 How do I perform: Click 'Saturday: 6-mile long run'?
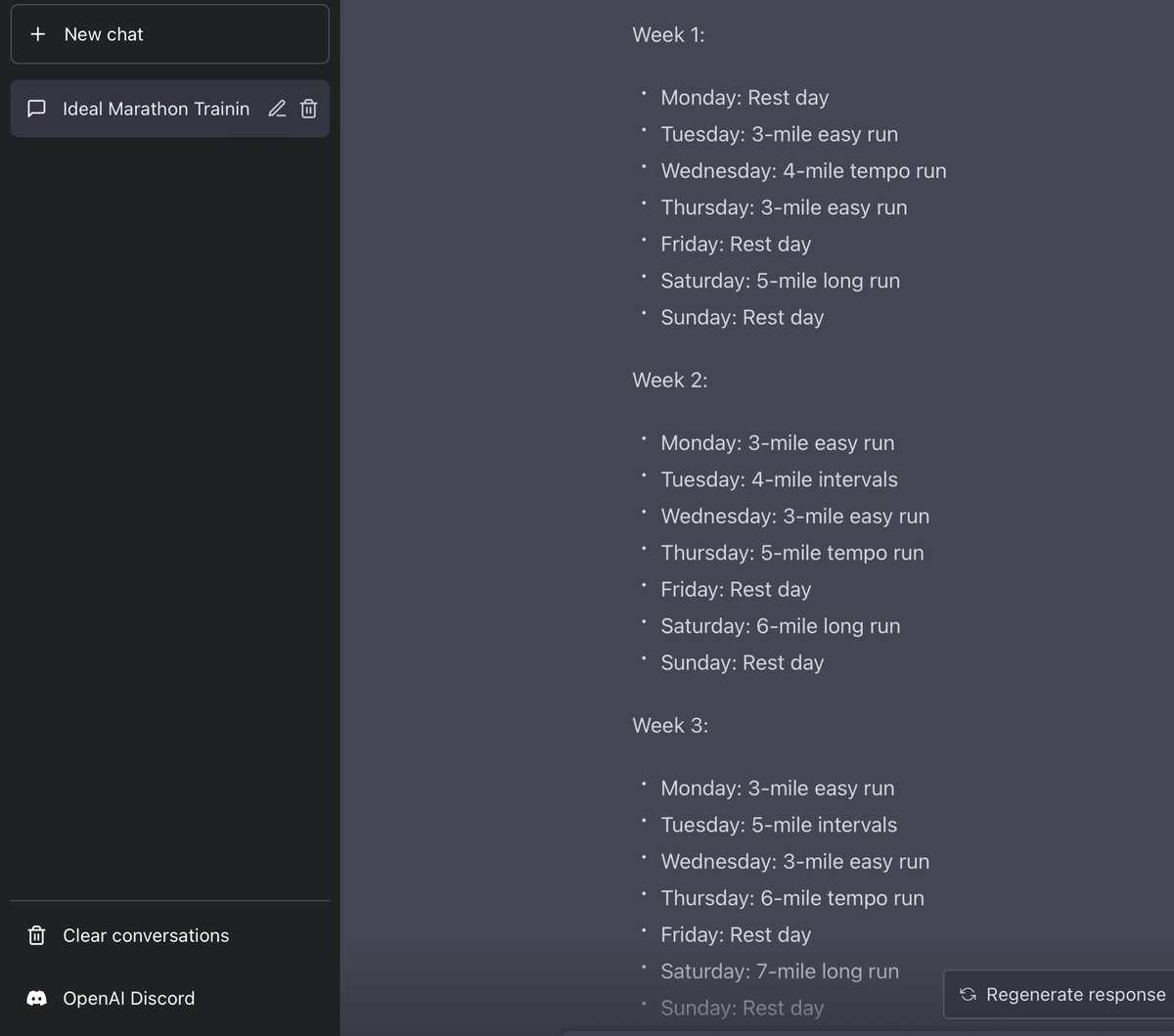click(780, 626)
